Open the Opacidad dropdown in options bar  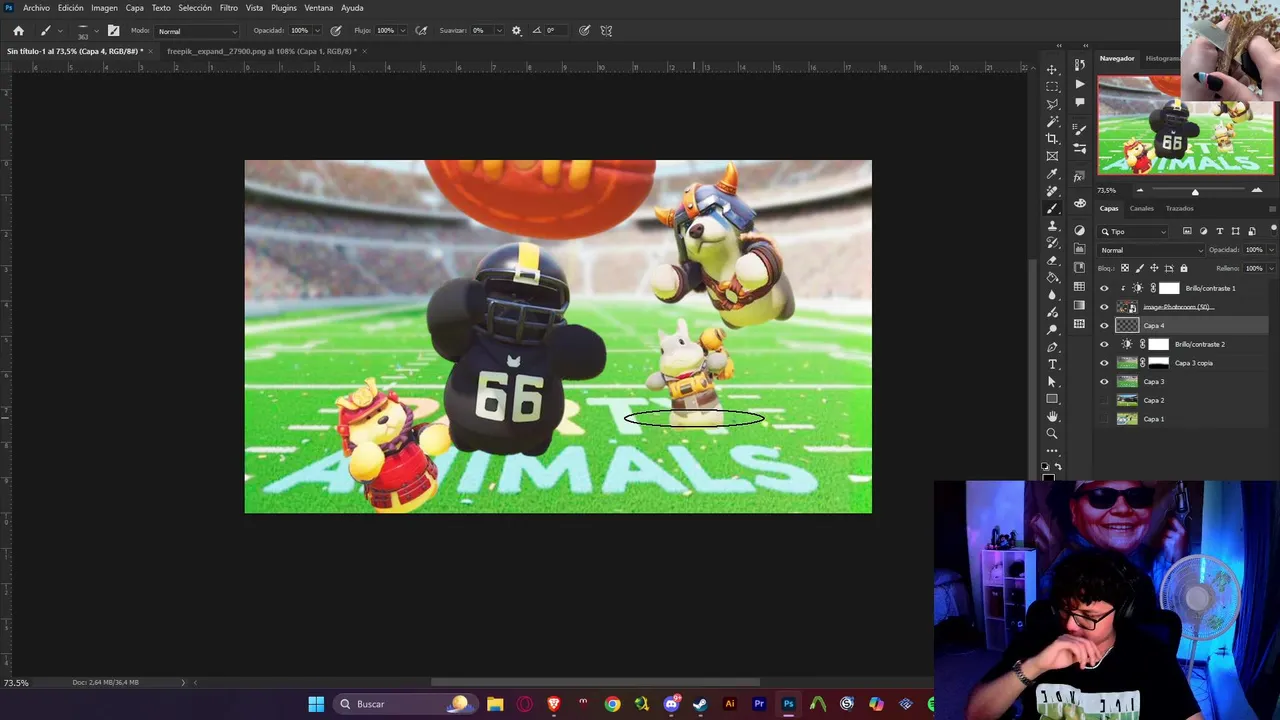pyautogui.click(x=318, y=31)
